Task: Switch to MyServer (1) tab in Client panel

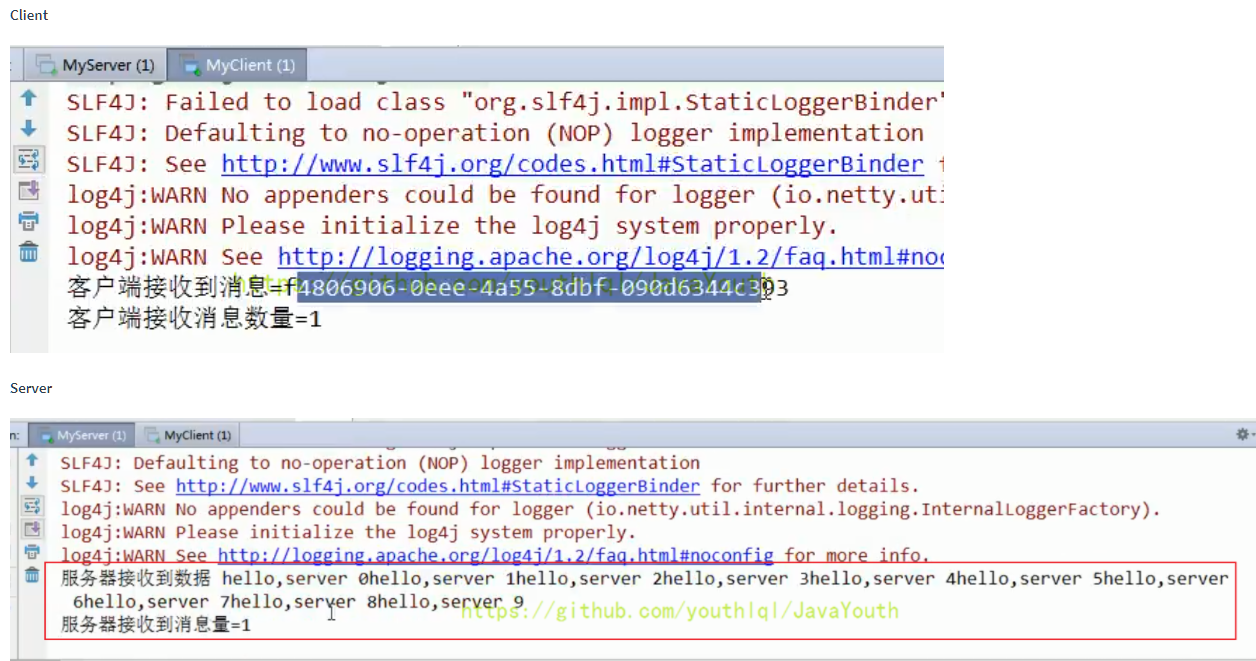Action: point(96,65)
